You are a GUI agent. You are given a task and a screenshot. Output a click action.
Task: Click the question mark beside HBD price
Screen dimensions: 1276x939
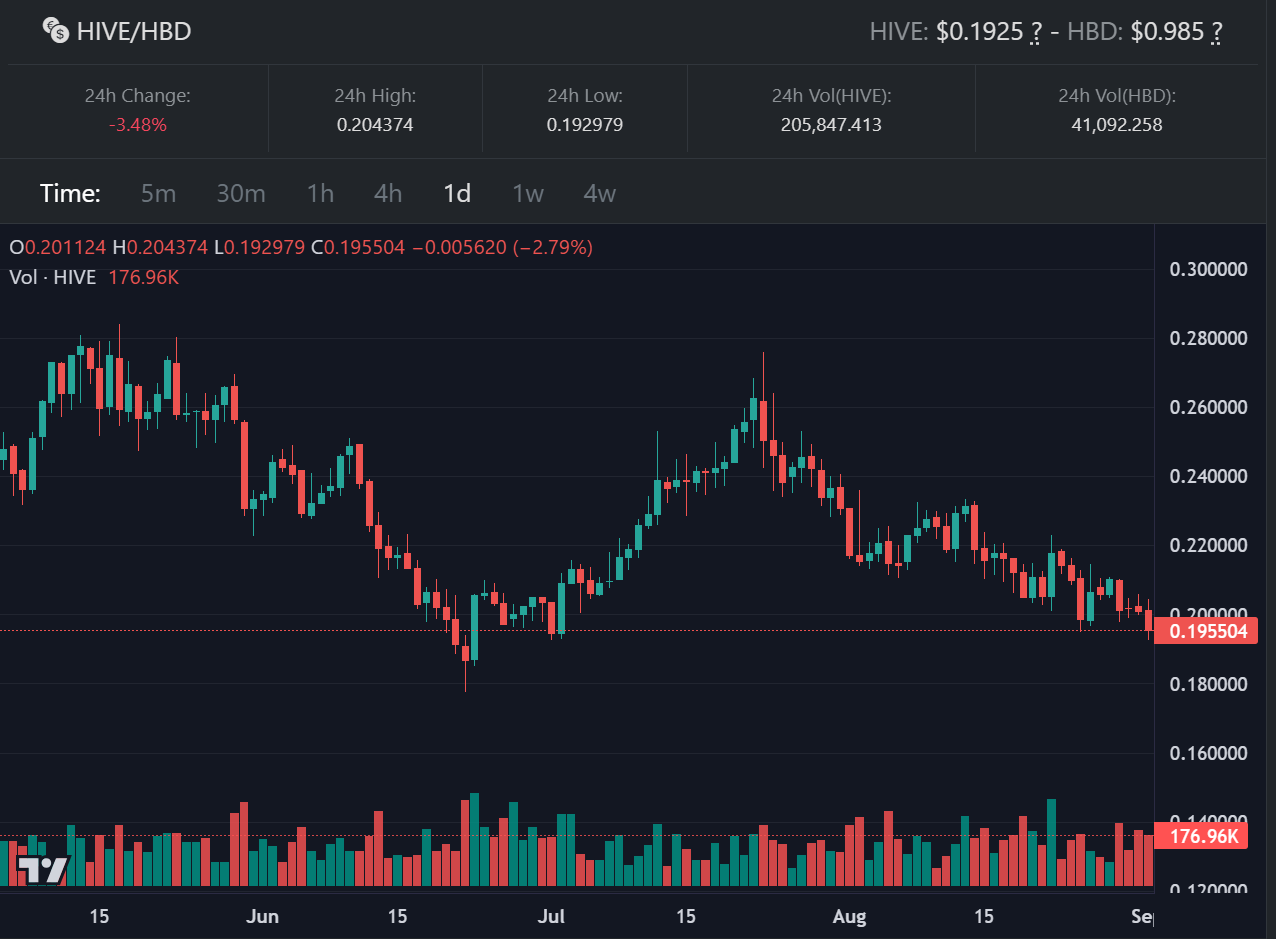click(x=1216, y=32)
